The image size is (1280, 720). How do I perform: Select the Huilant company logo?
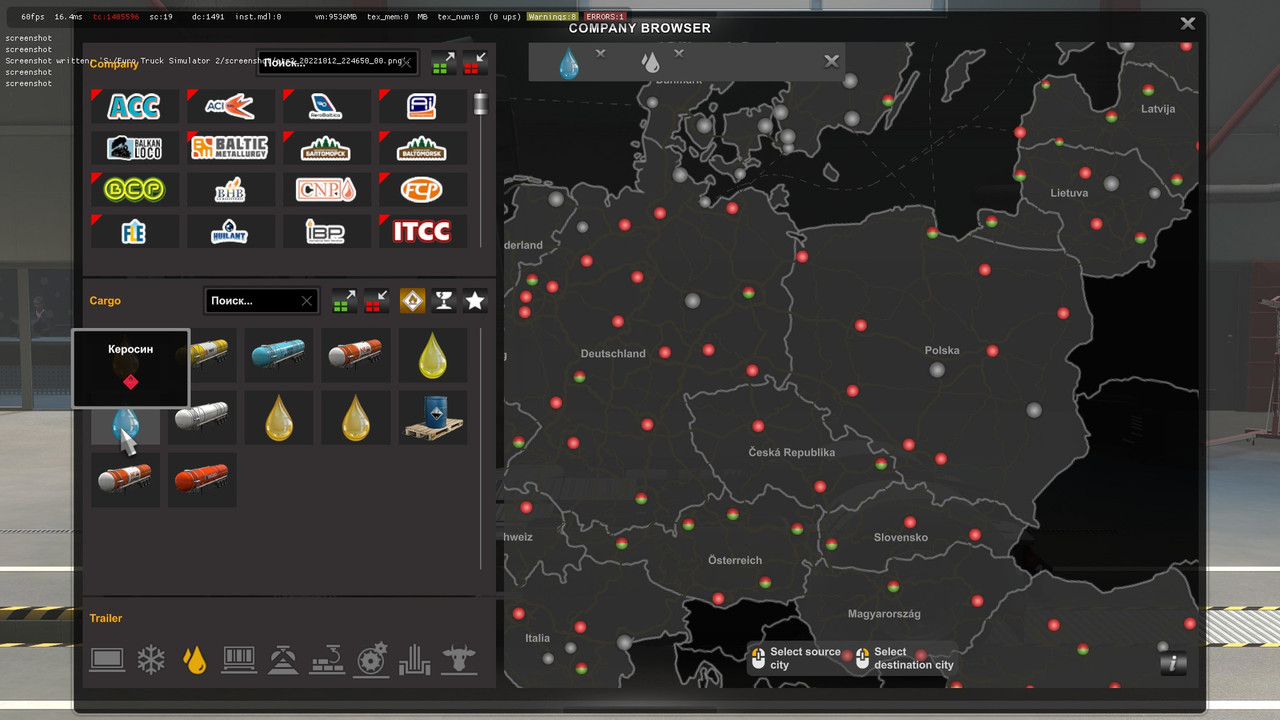(x=231, y=231)
